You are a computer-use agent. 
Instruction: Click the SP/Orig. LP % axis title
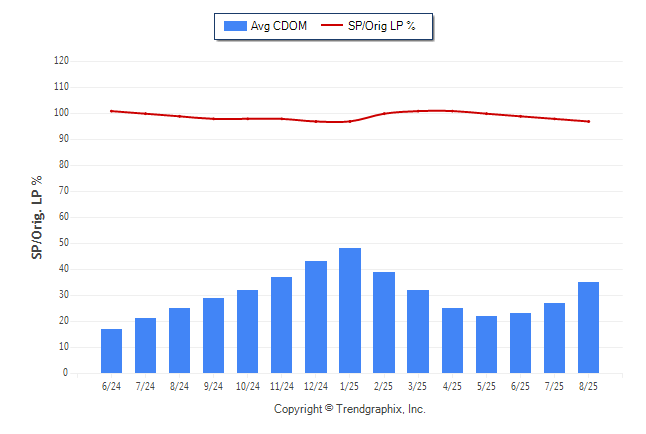point(37,217)
